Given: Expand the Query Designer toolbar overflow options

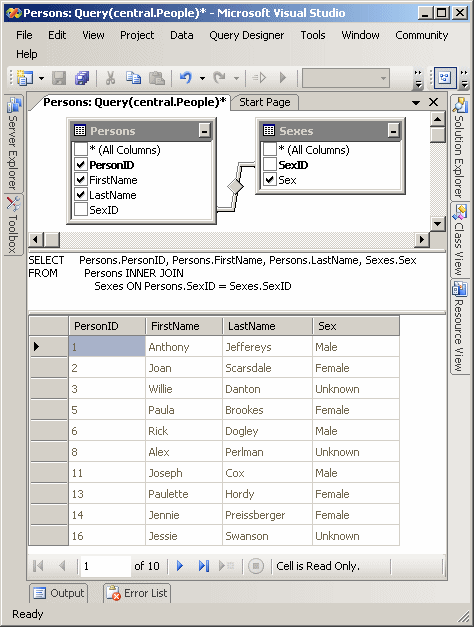Looking at the screenshot, I should click(x=464, y=78).
